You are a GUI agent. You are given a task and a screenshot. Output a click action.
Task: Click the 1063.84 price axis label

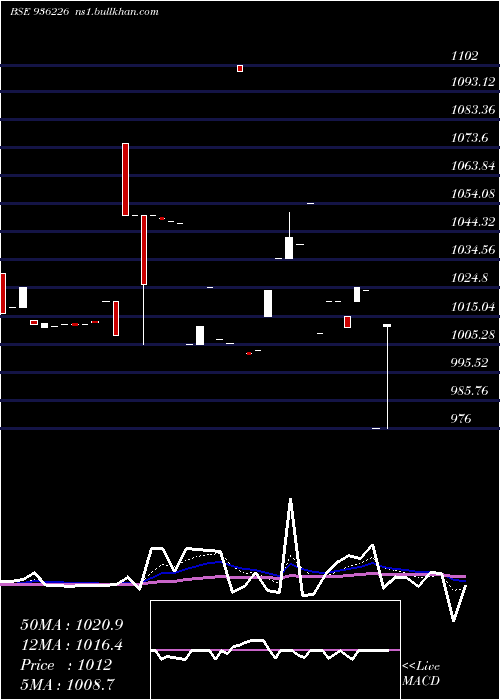click(473, 166)
